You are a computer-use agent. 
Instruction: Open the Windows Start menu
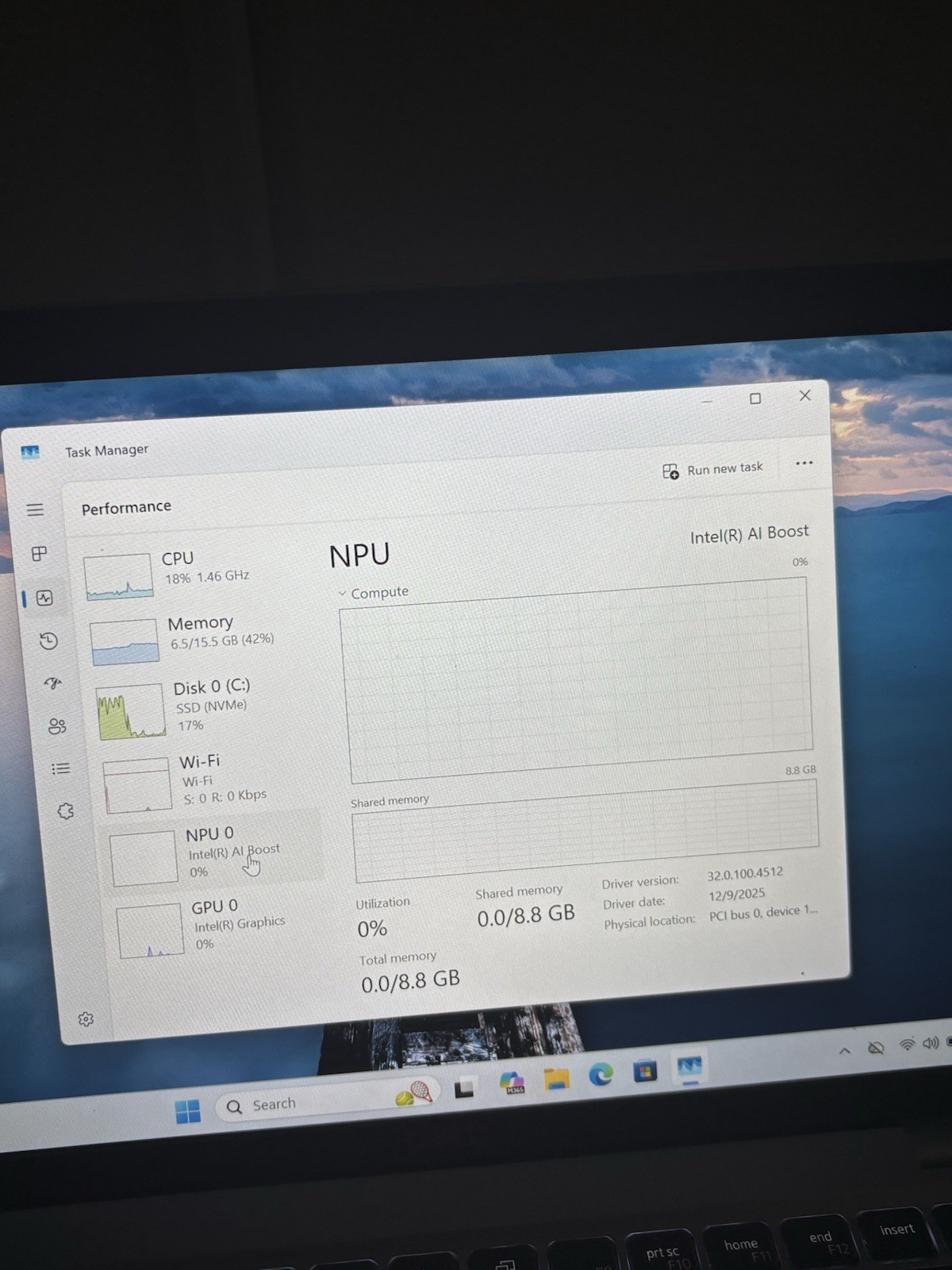pos(188,1111)
